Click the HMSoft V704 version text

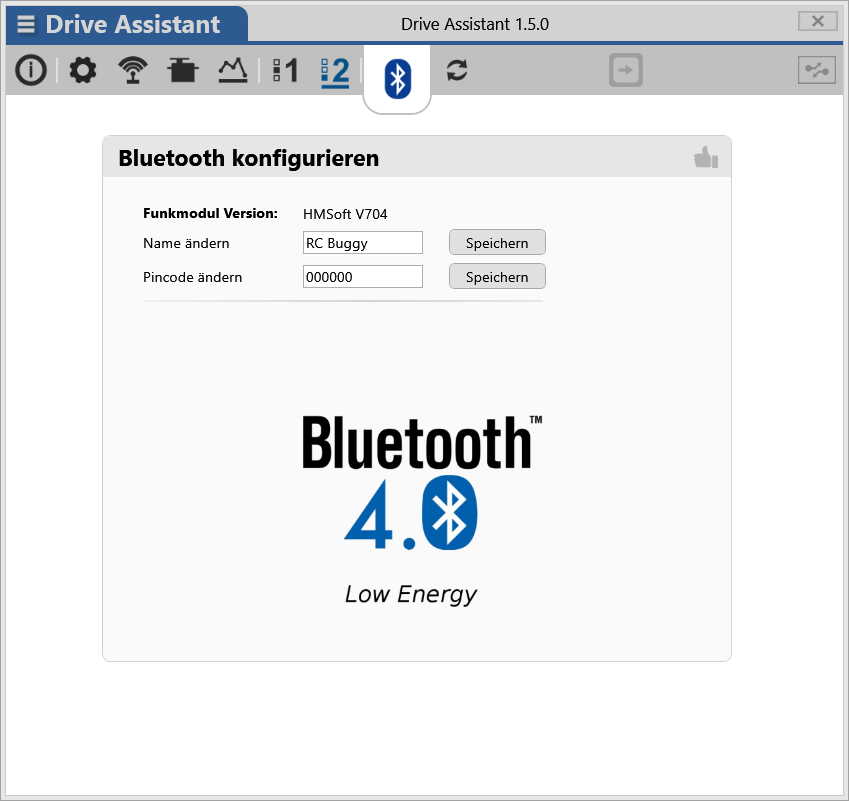point(345,214)
